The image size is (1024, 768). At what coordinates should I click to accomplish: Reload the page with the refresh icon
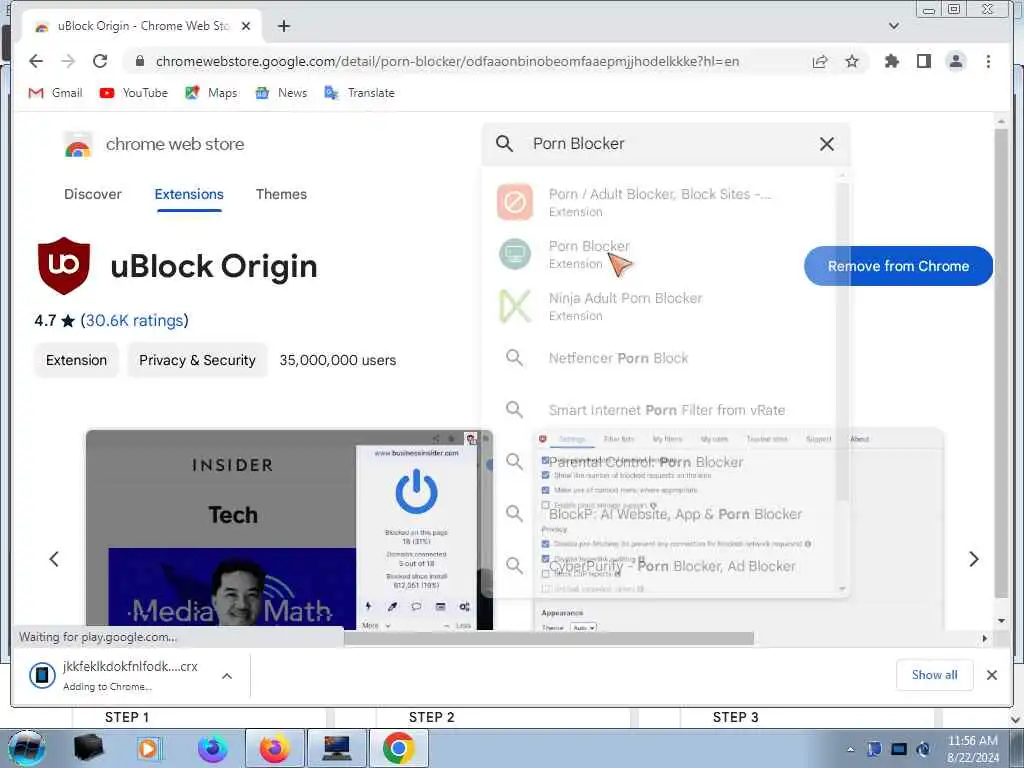tap(100, 61)
